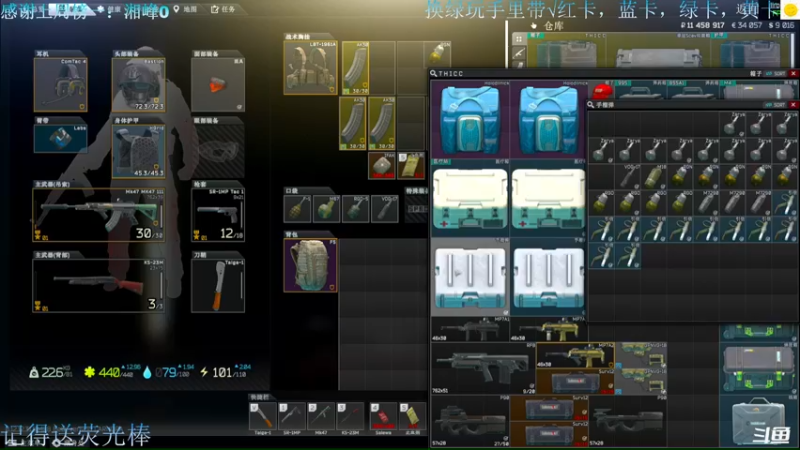Select the Taiga-1 machete in scabbard slot
The image size is (800, 450).
(x=218, y=286)
